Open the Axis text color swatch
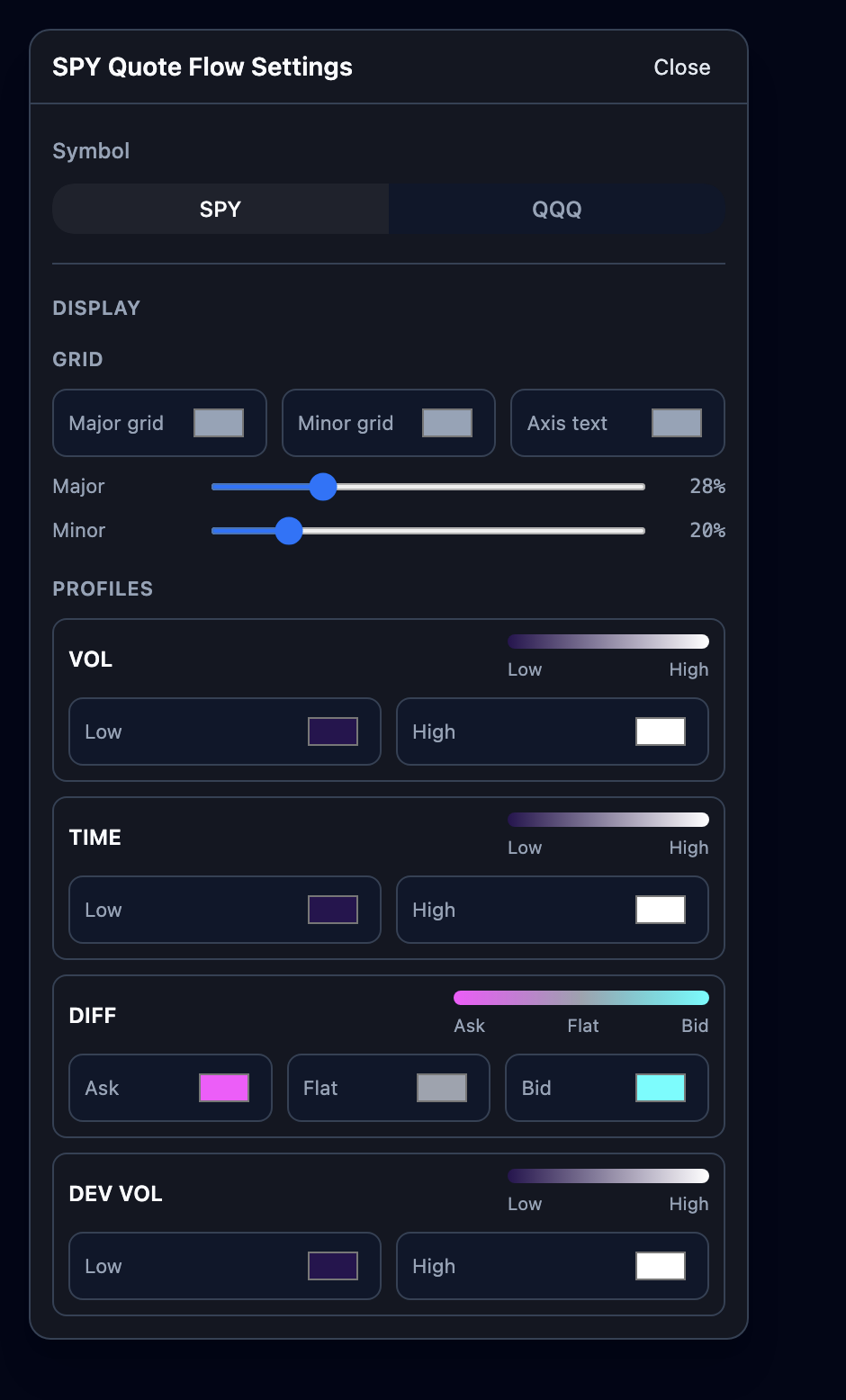This screenshot has height=1400, width=846. coord(677,423)
